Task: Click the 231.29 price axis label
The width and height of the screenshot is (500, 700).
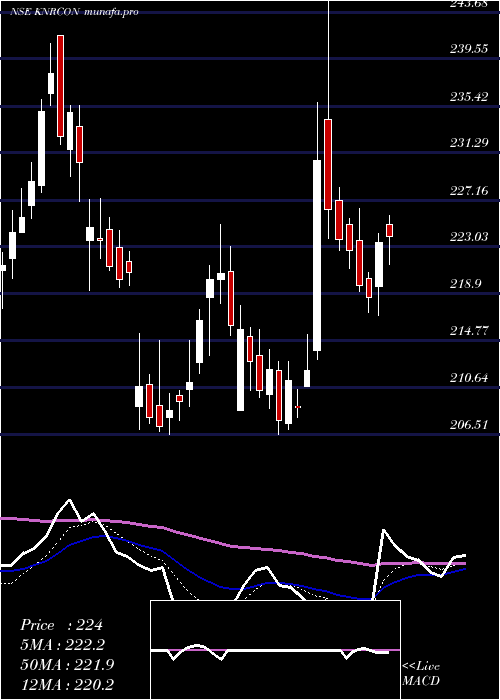Action: tap(468, 142)
